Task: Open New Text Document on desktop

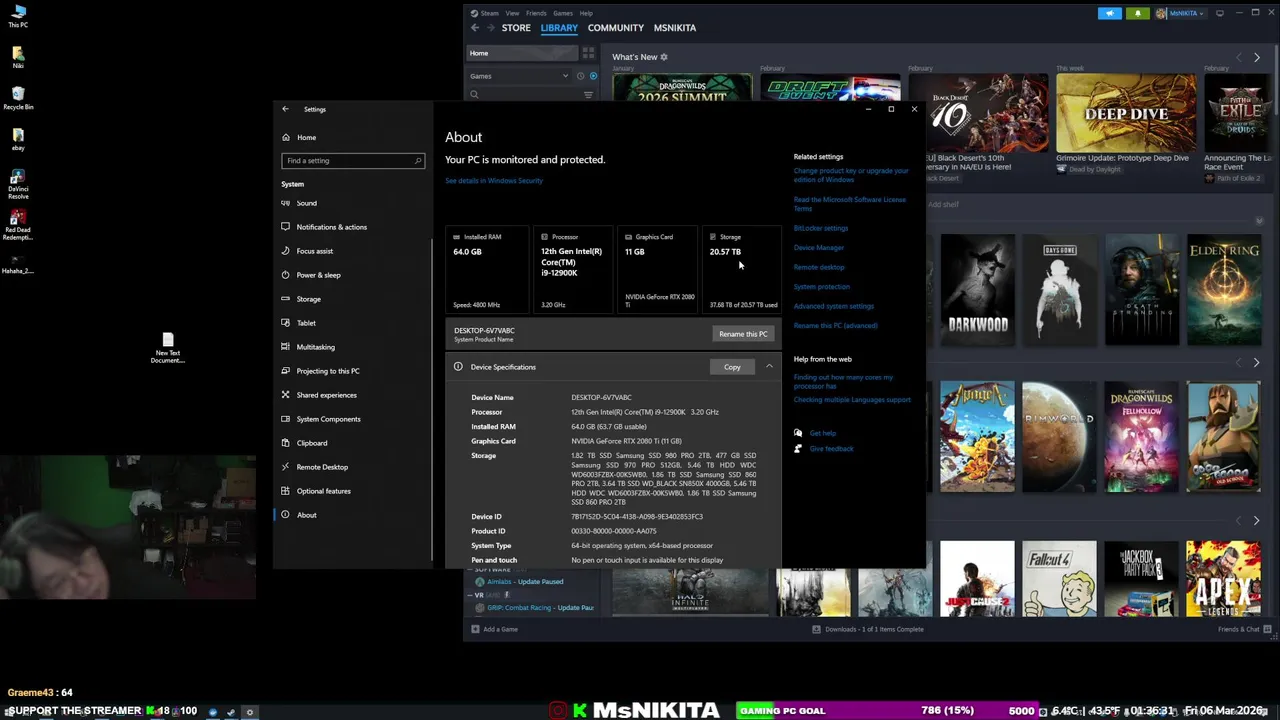Action: pyautogui.click(x=167, y=348)
